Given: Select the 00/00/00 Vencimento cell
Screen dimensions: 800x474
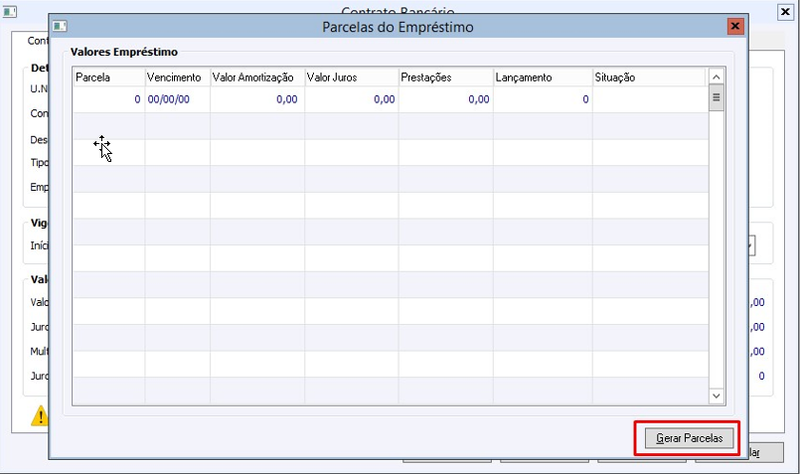Looking at the screenshot, I should click(178, 99).
